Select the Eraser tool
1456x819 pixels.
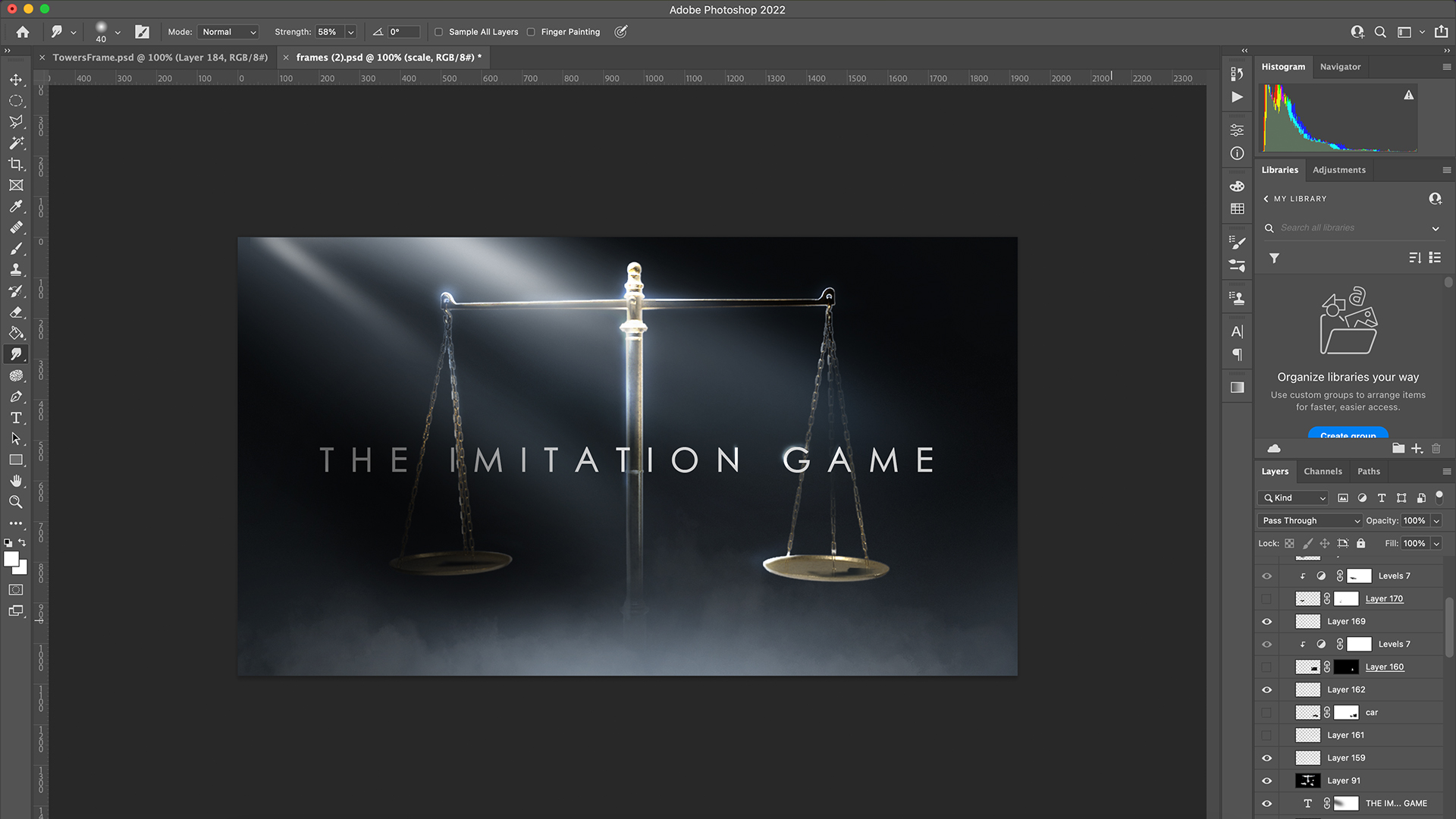pos(16,312)
